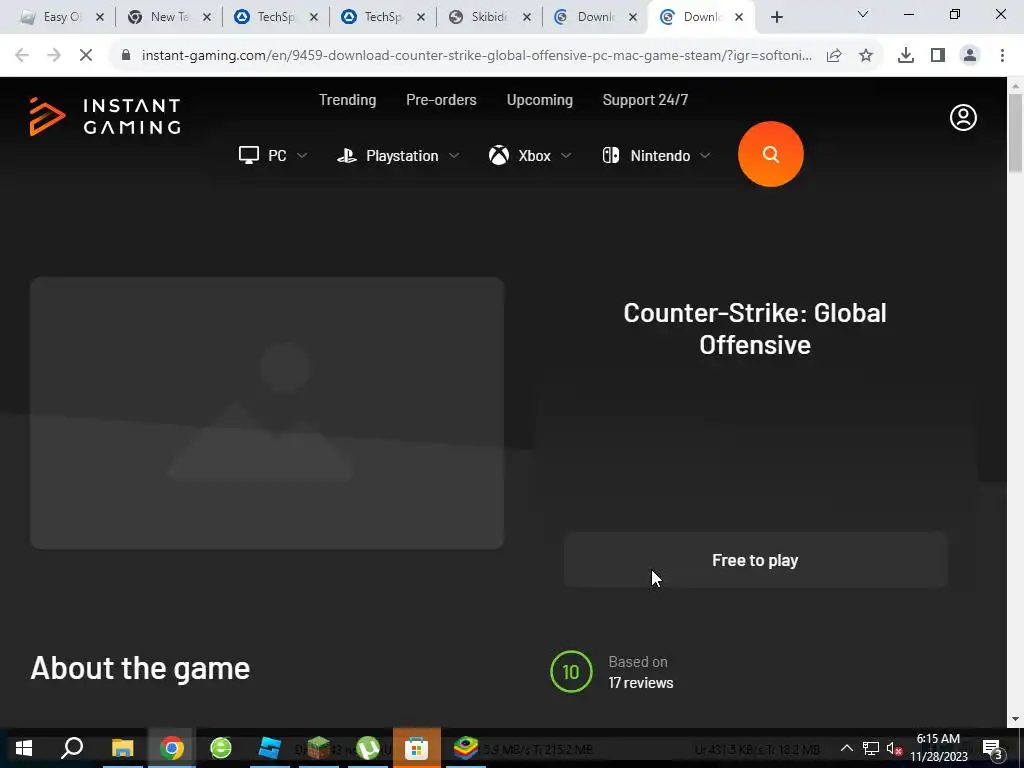This screenshot has height=768, width=1024.
Task: Click the About the game heading
Action: (140, 668)
